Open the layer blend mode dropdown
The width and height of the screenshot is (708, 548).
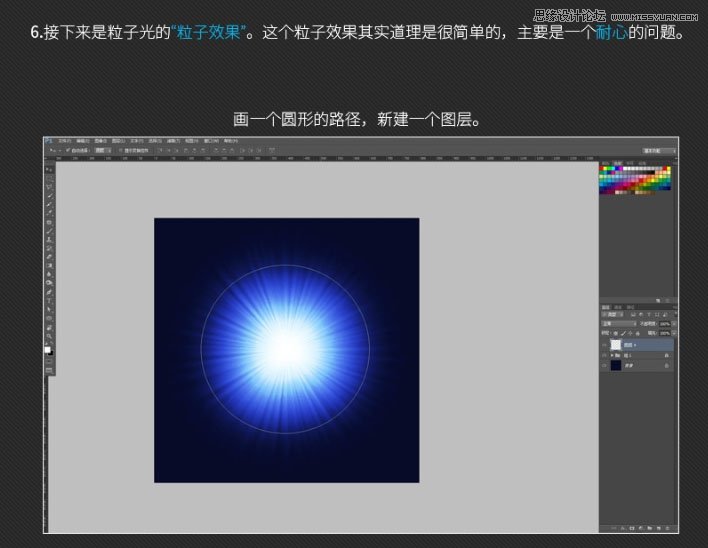click(x=619, y=324)
